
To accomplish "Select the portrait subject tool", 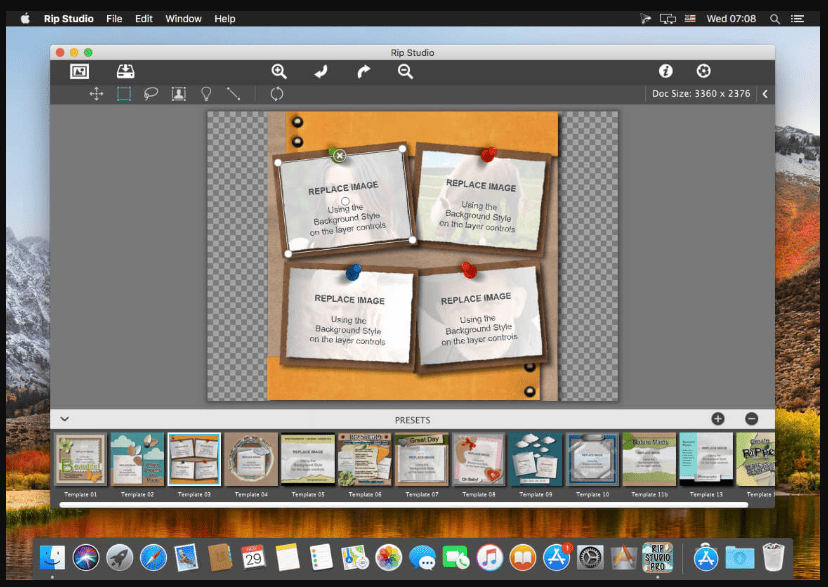I will (178, 94).
